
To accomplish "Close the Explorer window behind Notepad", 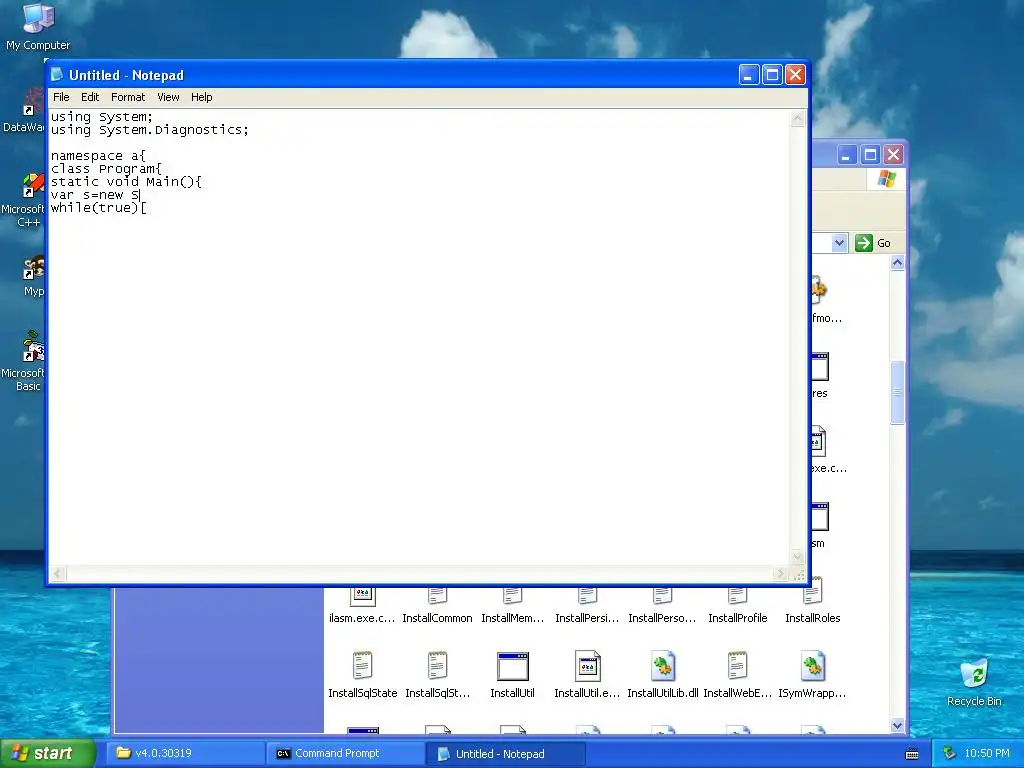I will 893,155.
